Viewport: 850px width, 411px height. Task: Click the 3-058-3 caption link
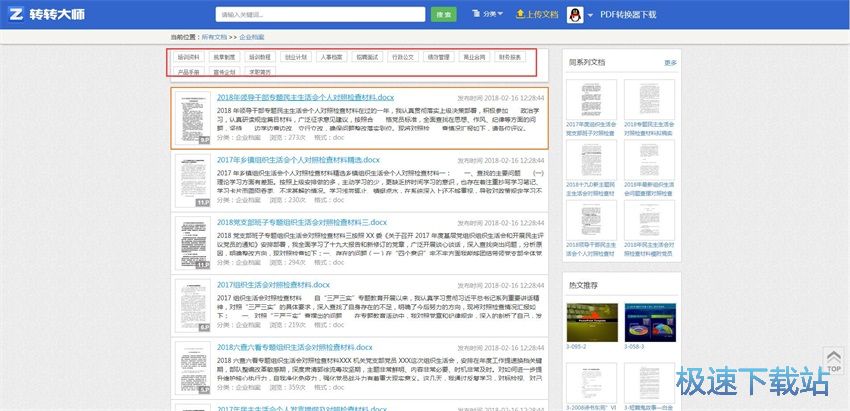tap(634, 346)
